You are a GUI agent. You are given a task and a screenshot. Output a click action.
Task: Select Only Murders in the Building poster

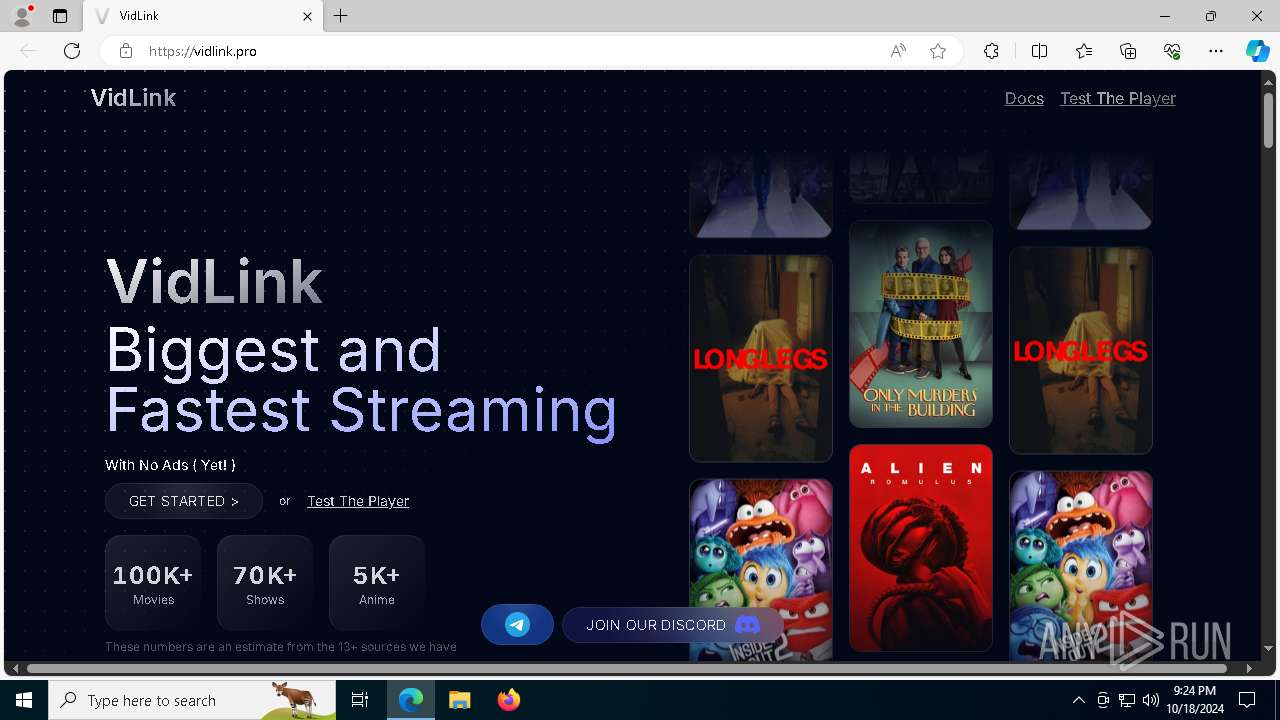(x=921, y=324)
